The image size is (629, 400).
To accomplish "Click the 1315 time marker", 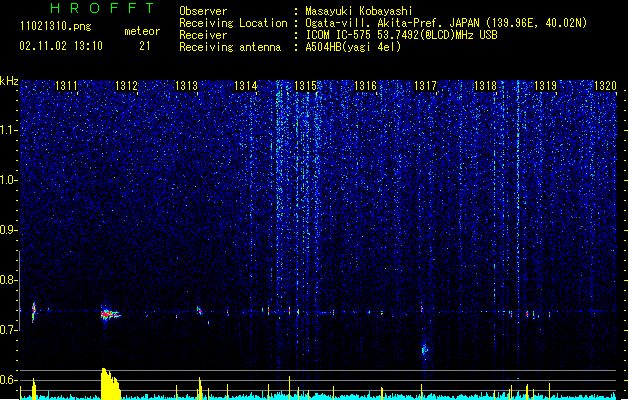I will pyautogui.click(x=306, y=86).
